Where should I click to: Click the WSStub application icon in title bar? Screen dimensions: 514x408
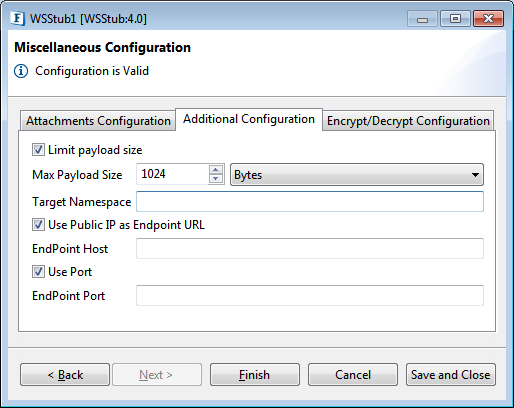pyautogui.click(x=17, y=18)
